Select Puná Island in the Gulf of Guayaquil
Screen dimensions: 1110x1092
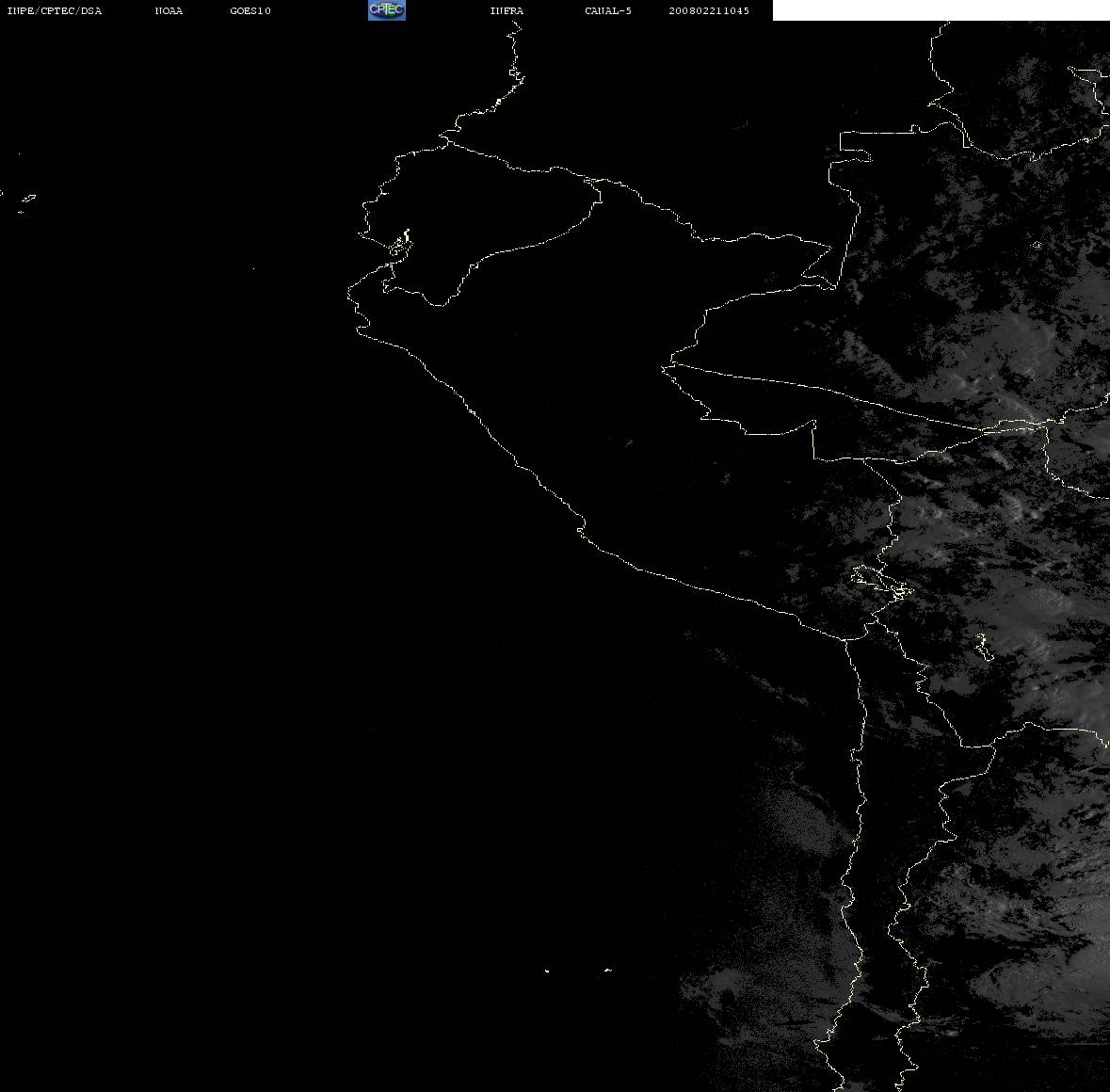400,246
